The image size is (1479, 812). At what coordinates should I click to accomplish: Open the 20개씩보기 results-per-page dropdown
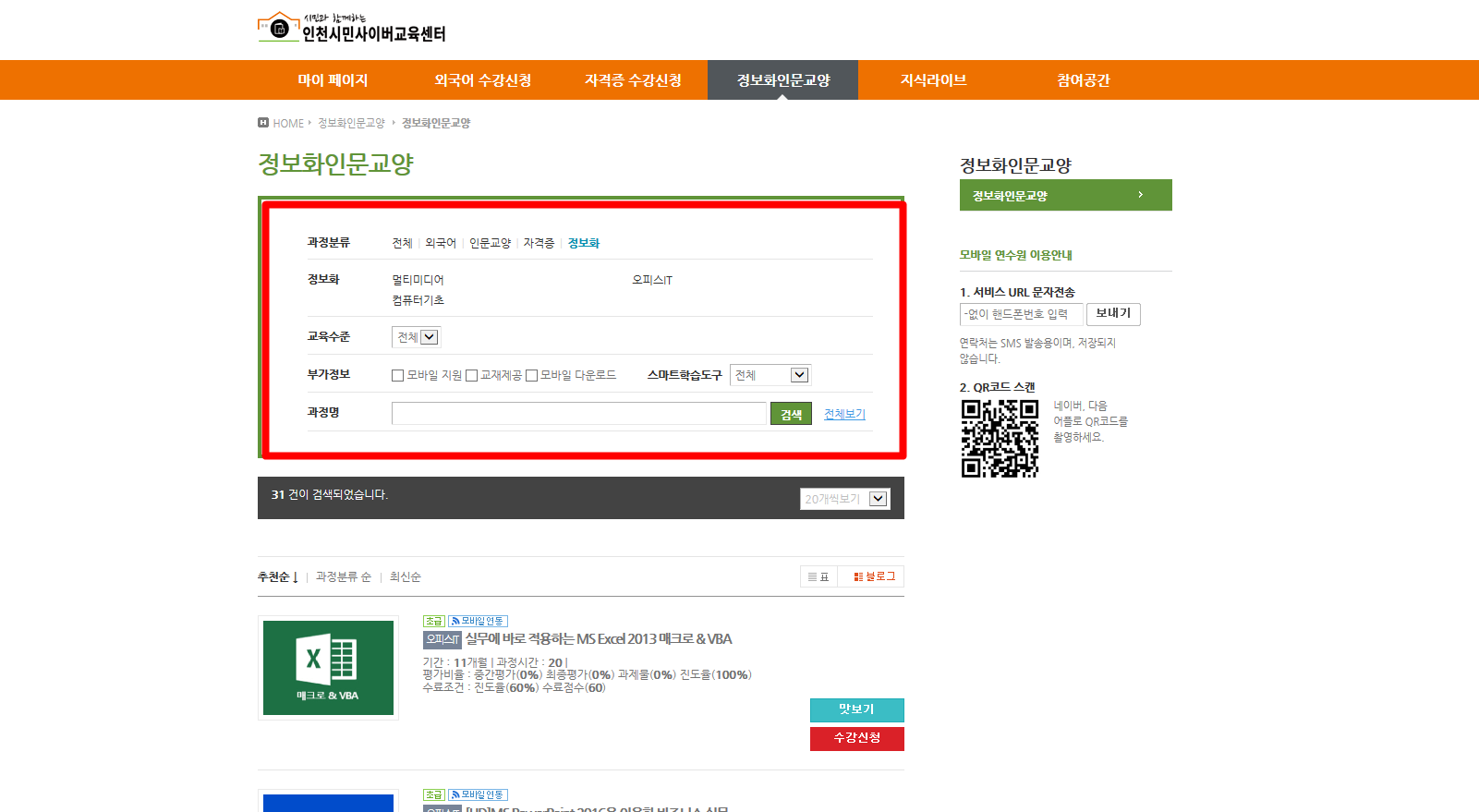[x=844, y=499]
